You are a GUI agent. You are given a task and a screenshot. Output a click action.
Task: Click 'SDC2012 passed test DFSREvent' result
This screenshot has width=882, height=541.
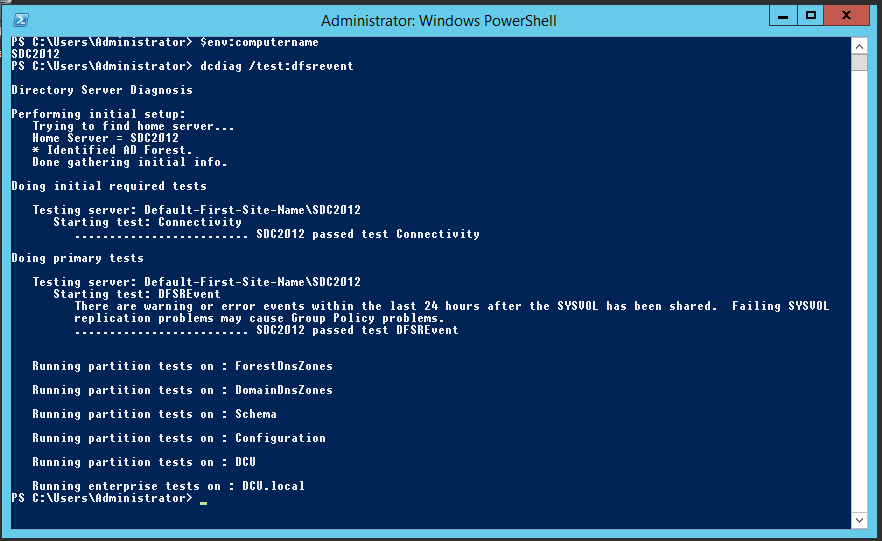tap(357, 330)
